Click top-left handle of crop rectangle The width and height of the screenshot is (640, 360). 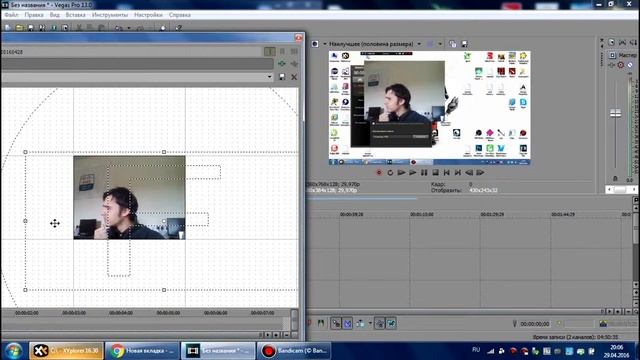coord(25,152)
